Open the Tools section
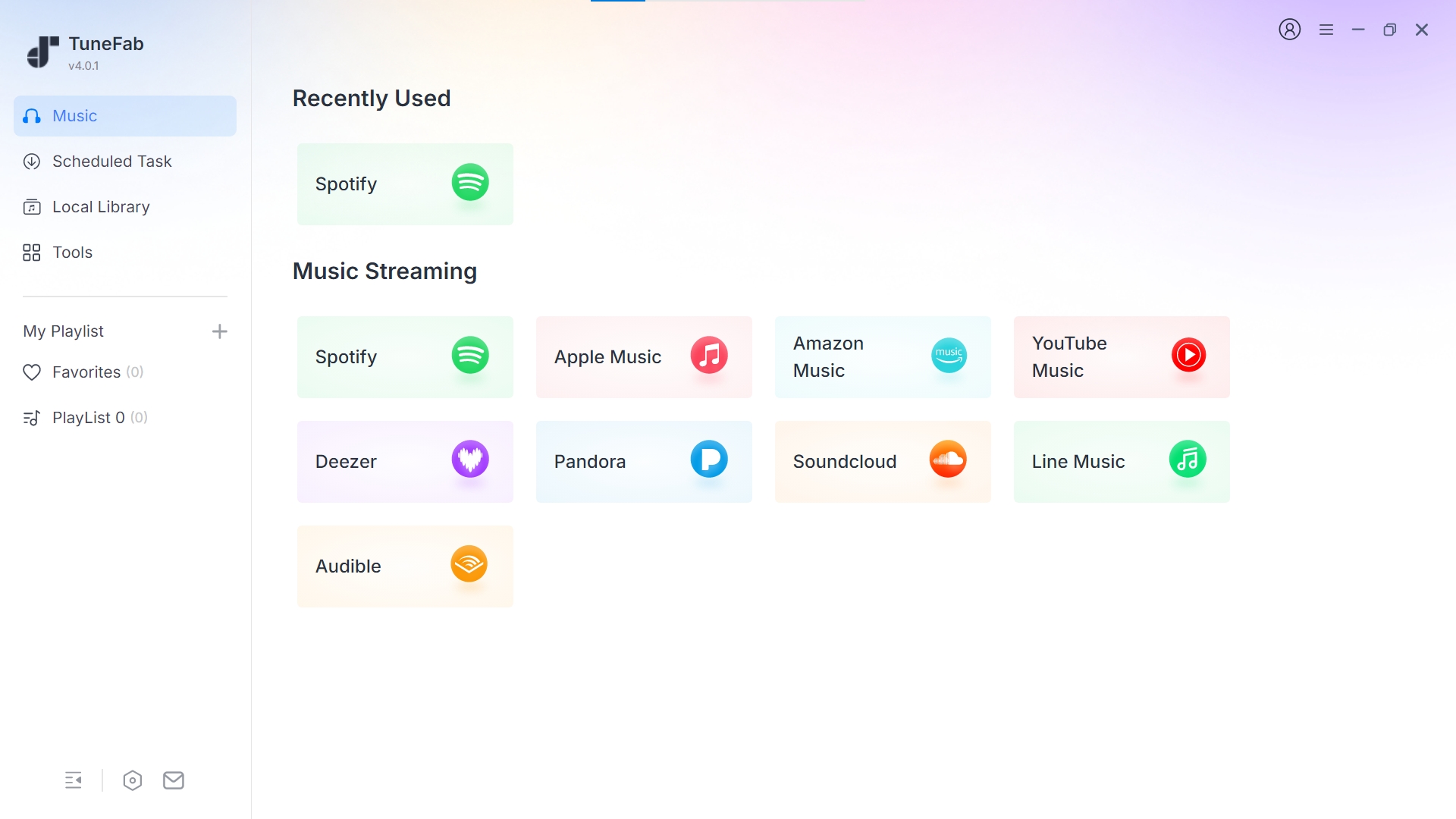Image resolution: width=1456 pixels, height=819 pixels. (72, 253)
